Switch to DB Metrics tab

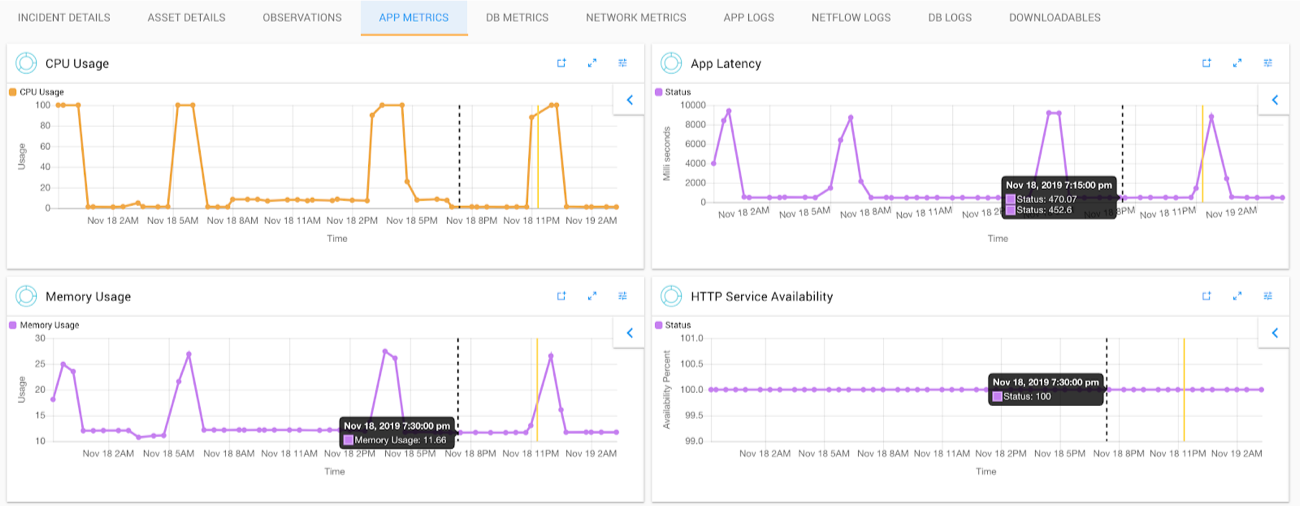[517, 18]
